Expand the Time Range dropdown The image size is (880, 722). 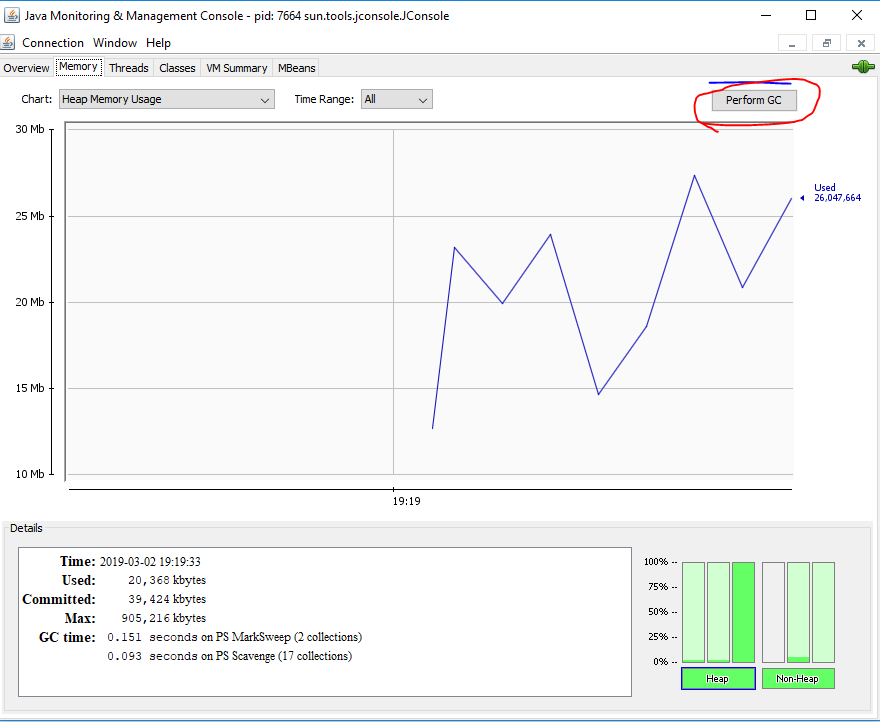[x=396, y=100]
